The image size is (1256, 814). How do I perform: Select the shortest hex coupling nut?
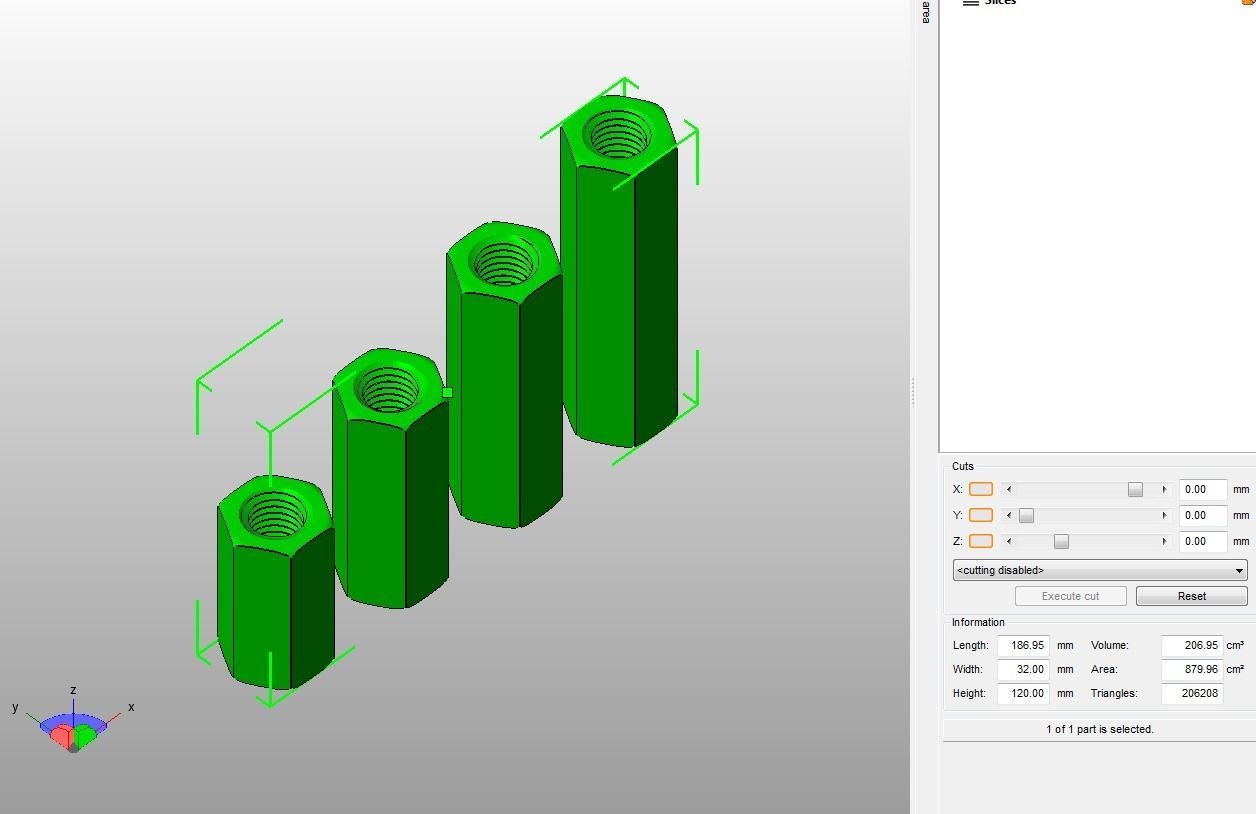click(x=275, y=582)
